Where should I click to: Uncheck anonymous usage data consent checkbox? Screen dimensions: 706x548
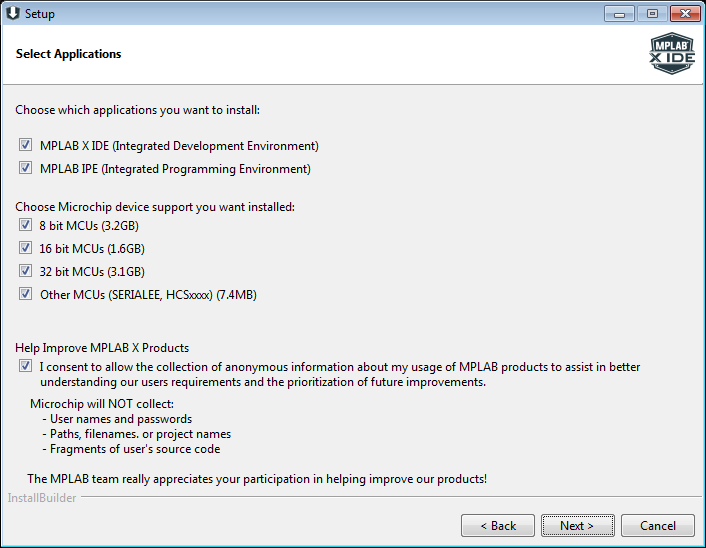click(x=25, y=366)
